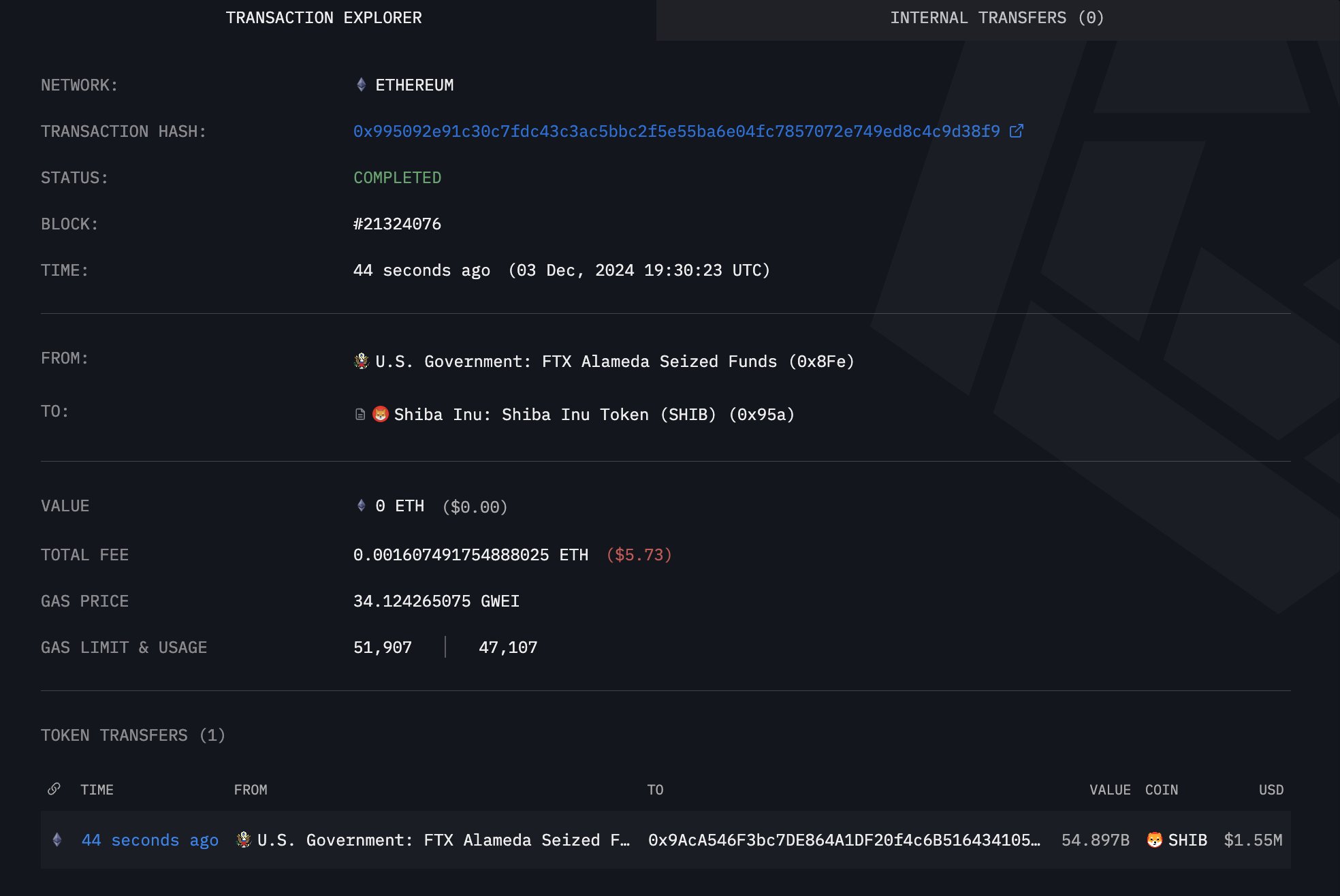This screenshot has width=1340, height=896.
Task: Open FTX Alameda Seized Funds sender entity
Action: point(614,362)
